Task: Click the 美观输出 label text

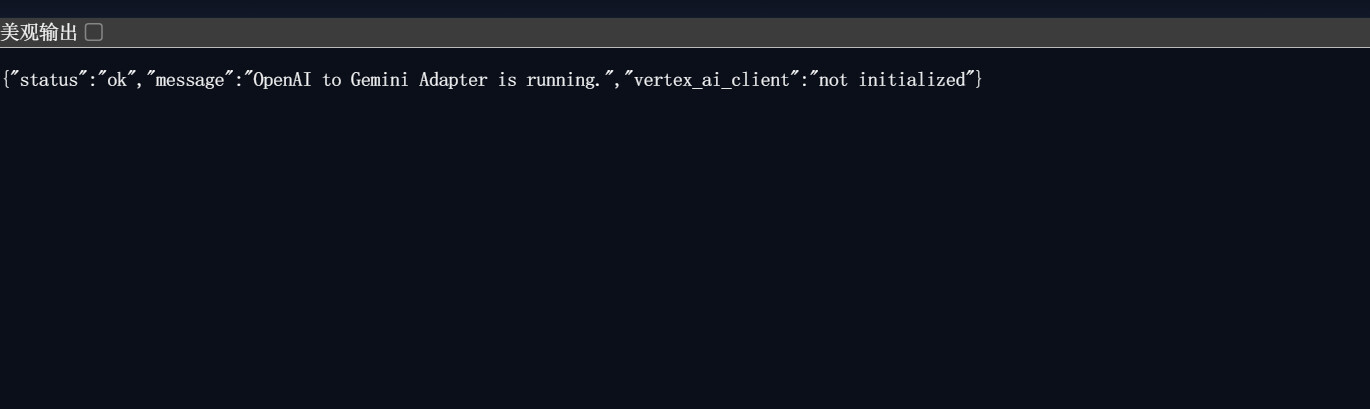Action: (x=39, y=33)
